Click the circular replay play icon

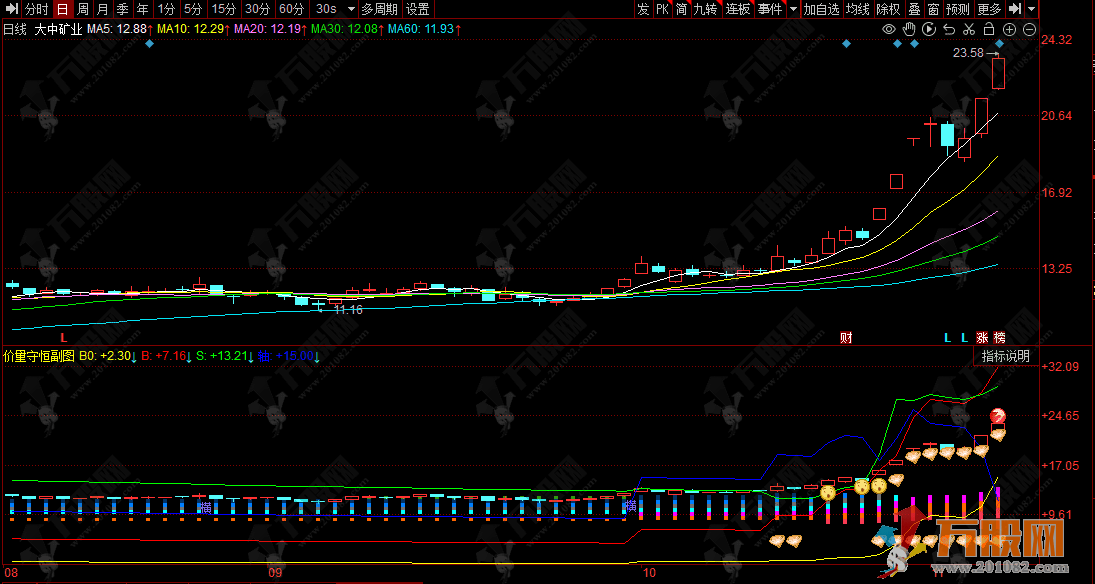[x=929, y=29]
